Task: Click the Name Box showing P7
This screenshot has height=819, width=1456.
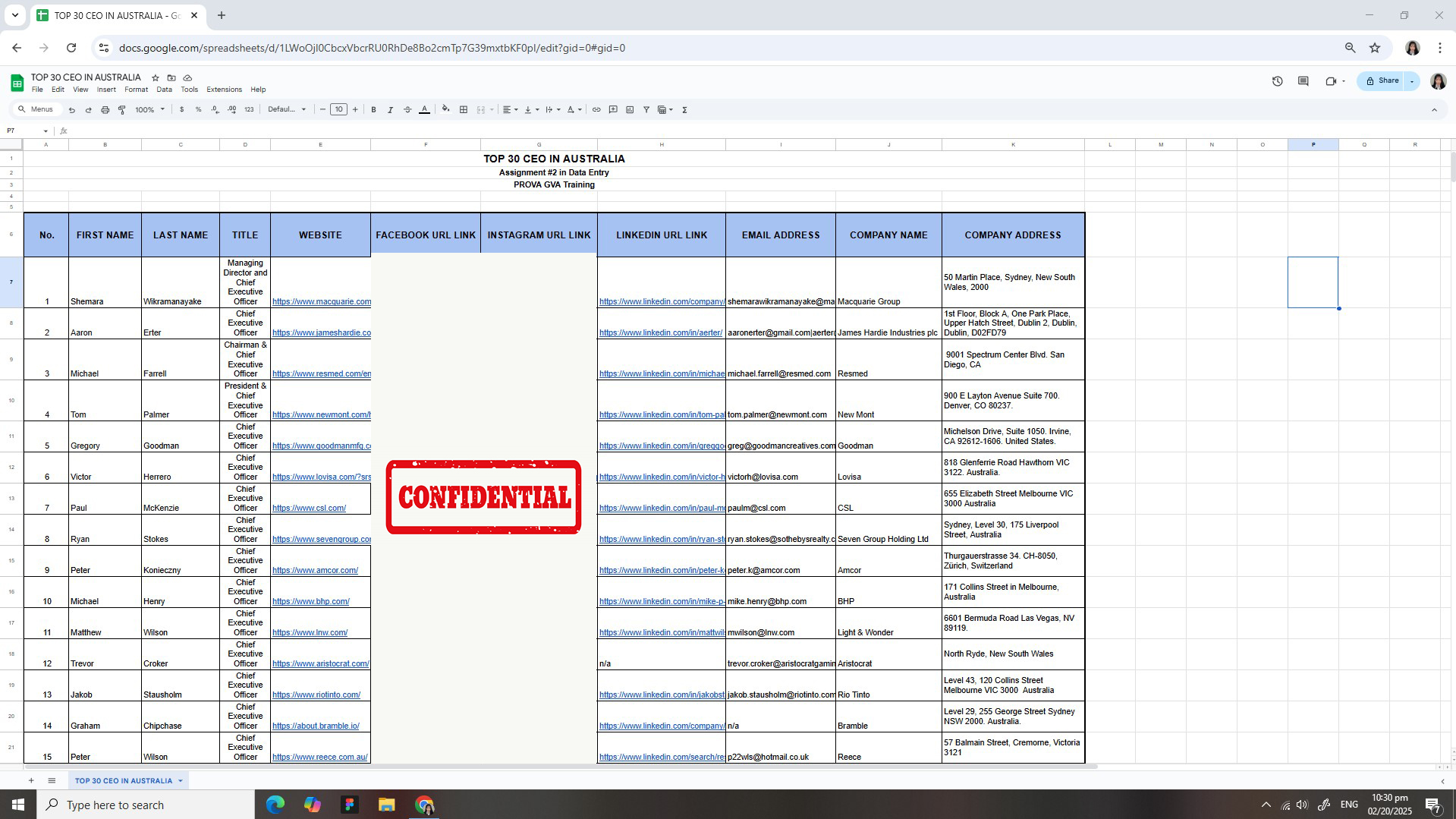Action: pos(27,131)
